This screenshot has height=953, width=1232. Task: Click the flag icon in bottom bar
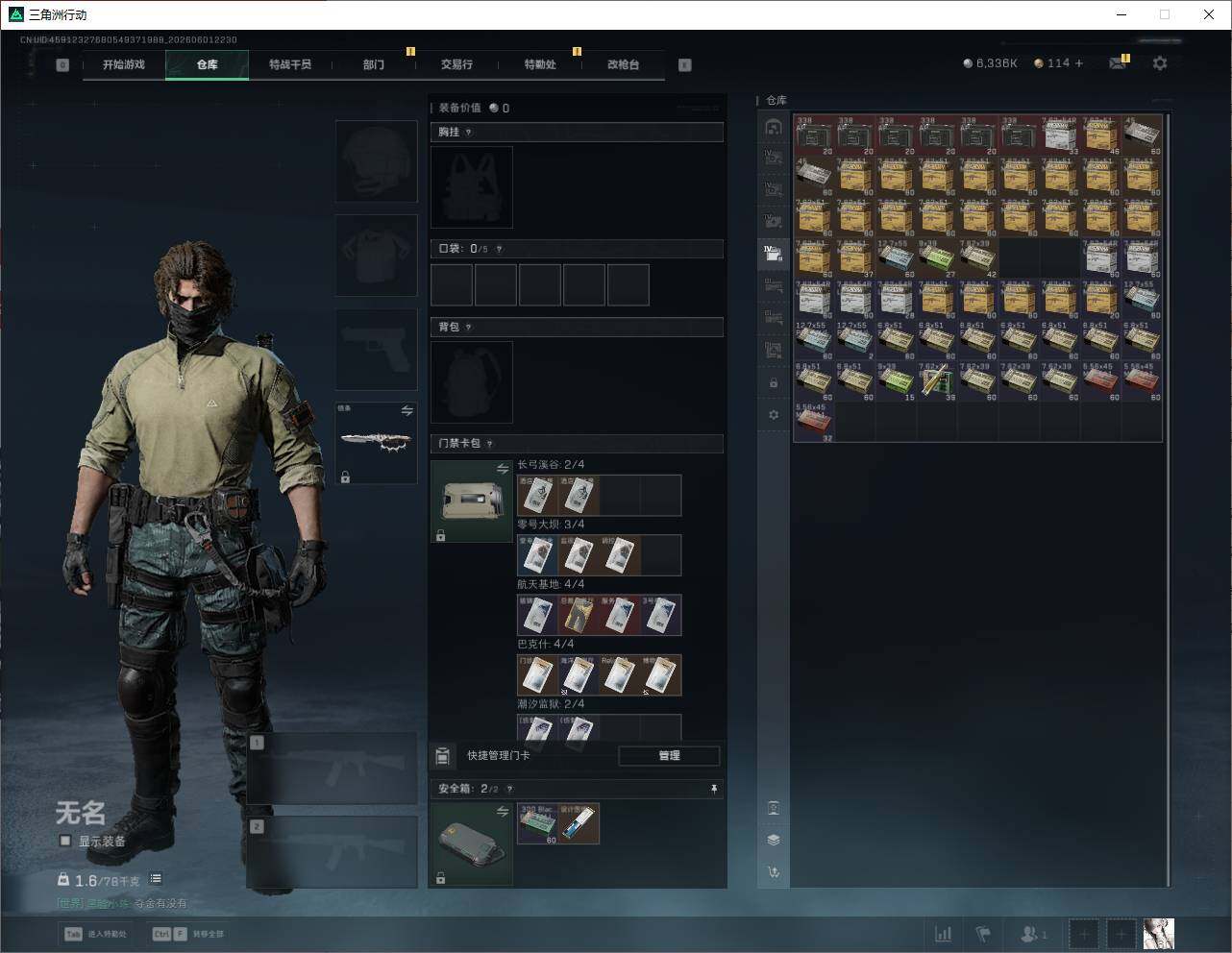pos(983,934)
